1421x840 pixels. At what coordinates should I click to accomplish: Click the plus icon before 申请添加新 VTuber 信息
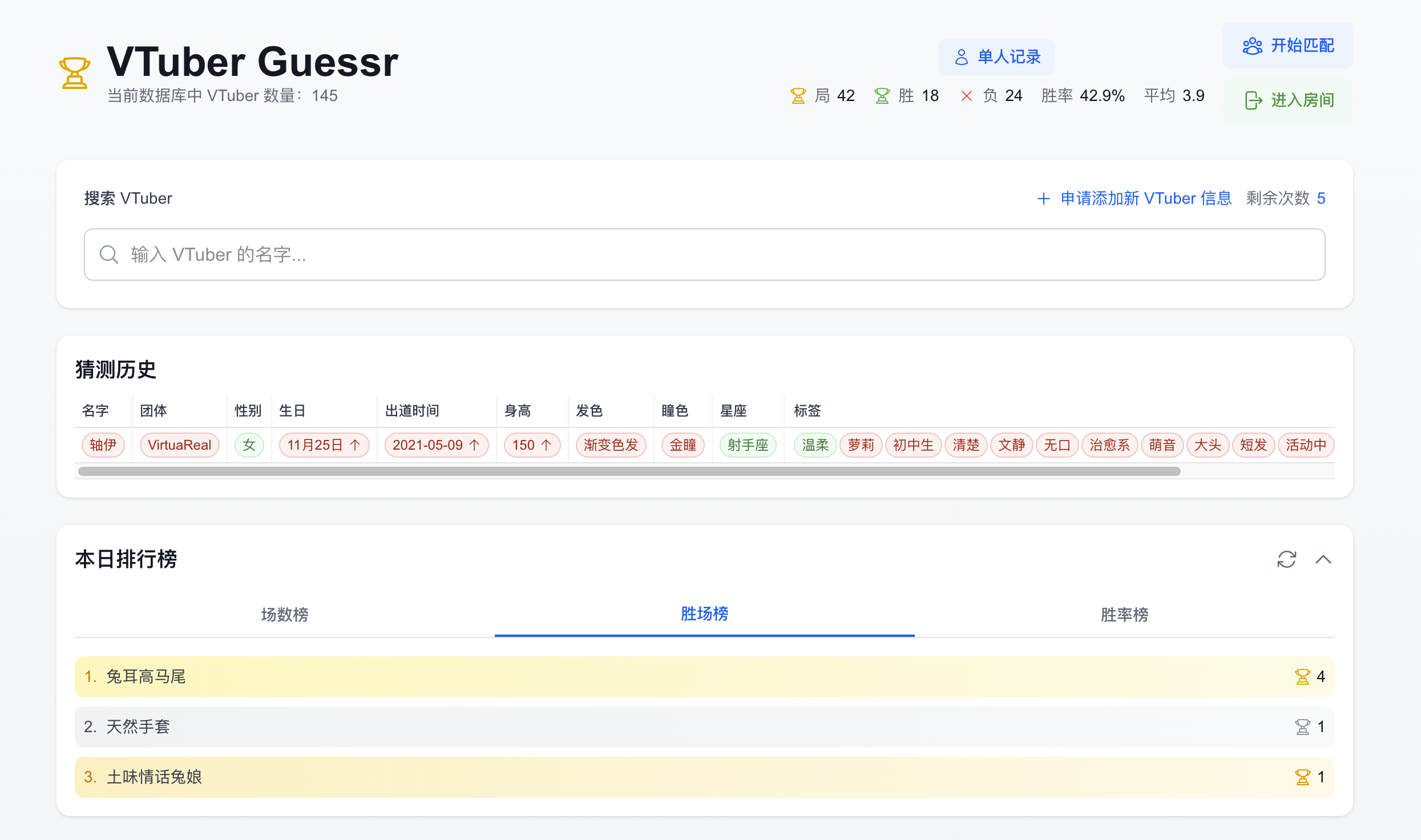pyautogui.click(x=1044, y=199)
